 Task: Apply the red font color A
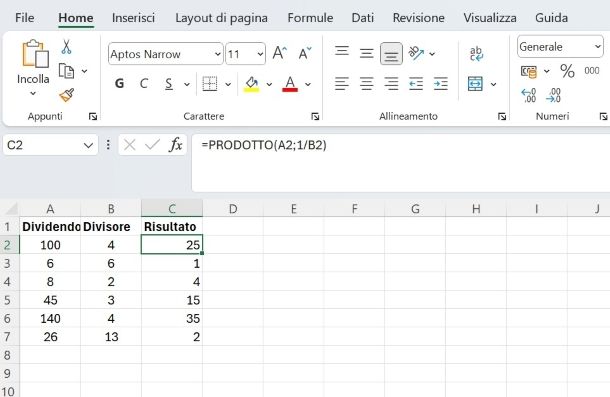[x=290, y=84]
